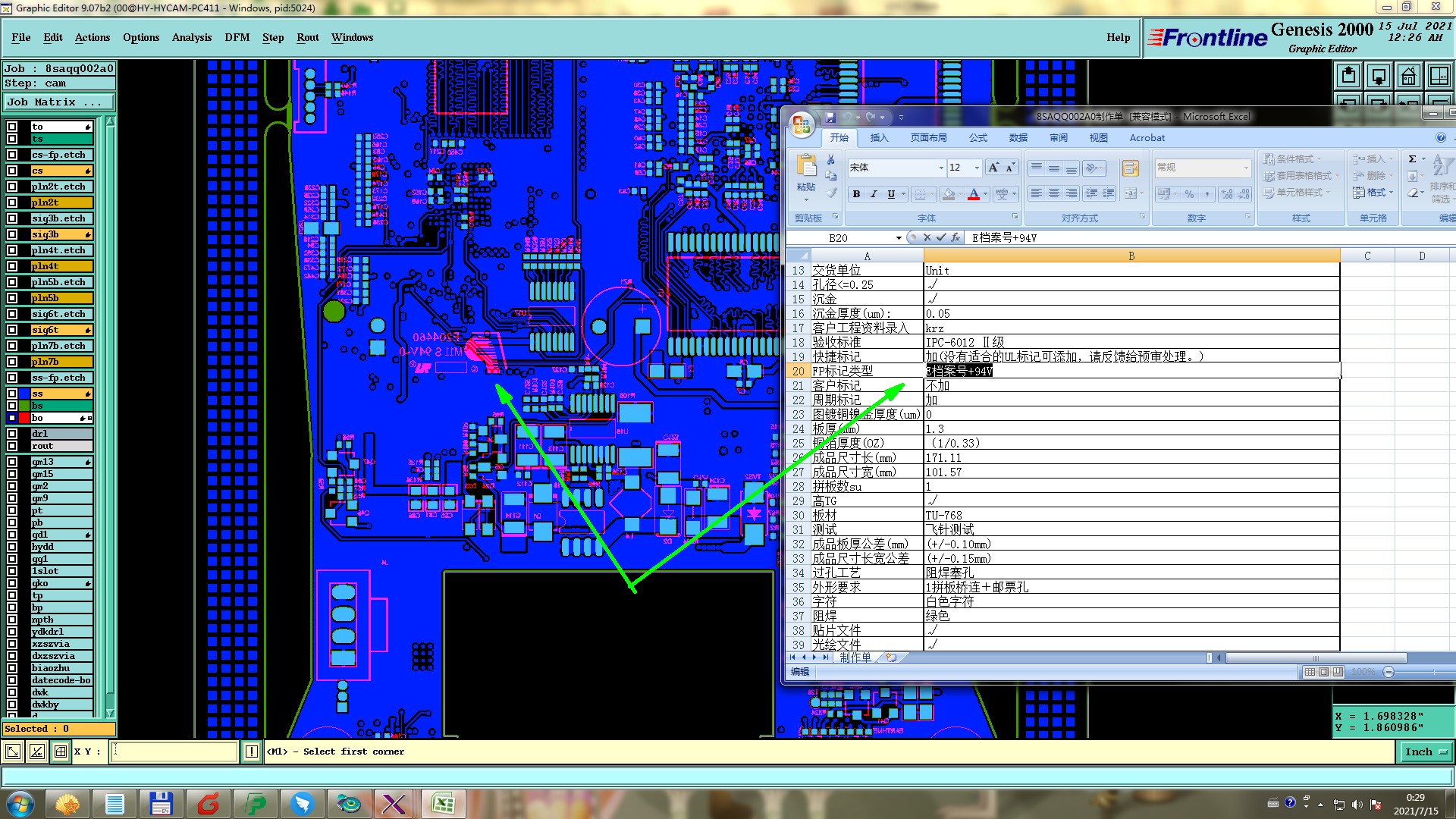Click Excel save icon in quick access

tap(830, 118)
